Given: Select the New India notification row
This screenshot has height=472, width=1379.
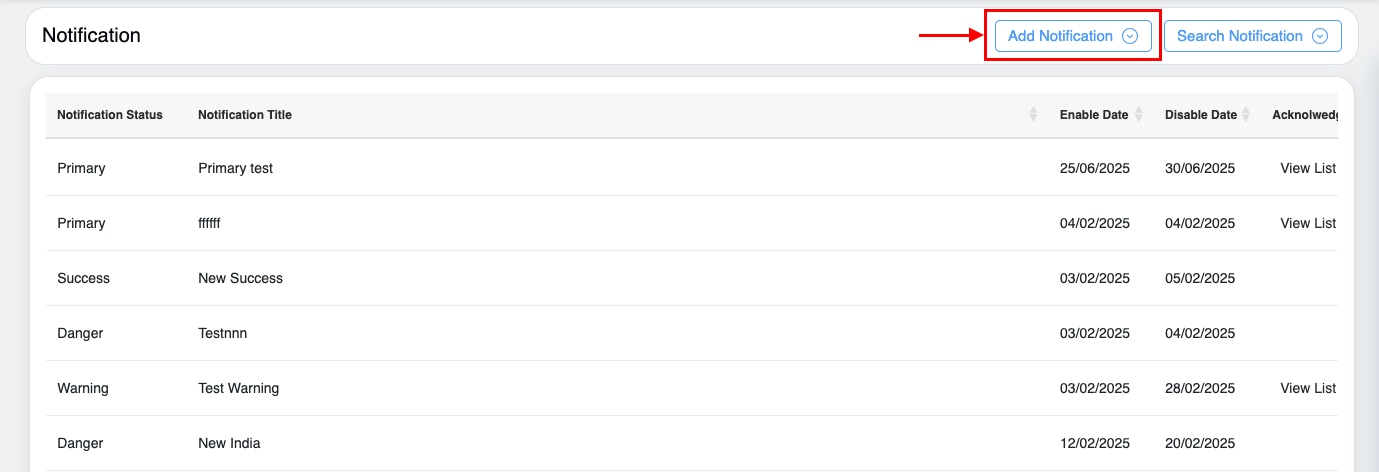Looking at the screenshot, I should 229,443.
